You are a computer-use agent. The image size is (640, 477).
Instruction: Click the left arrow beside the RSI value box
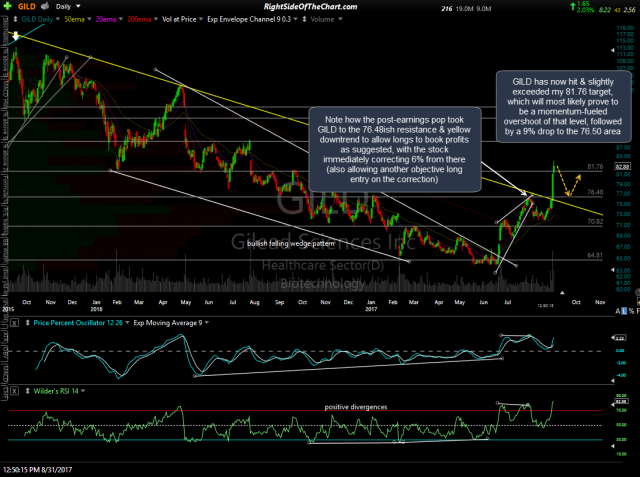[613, 405]
